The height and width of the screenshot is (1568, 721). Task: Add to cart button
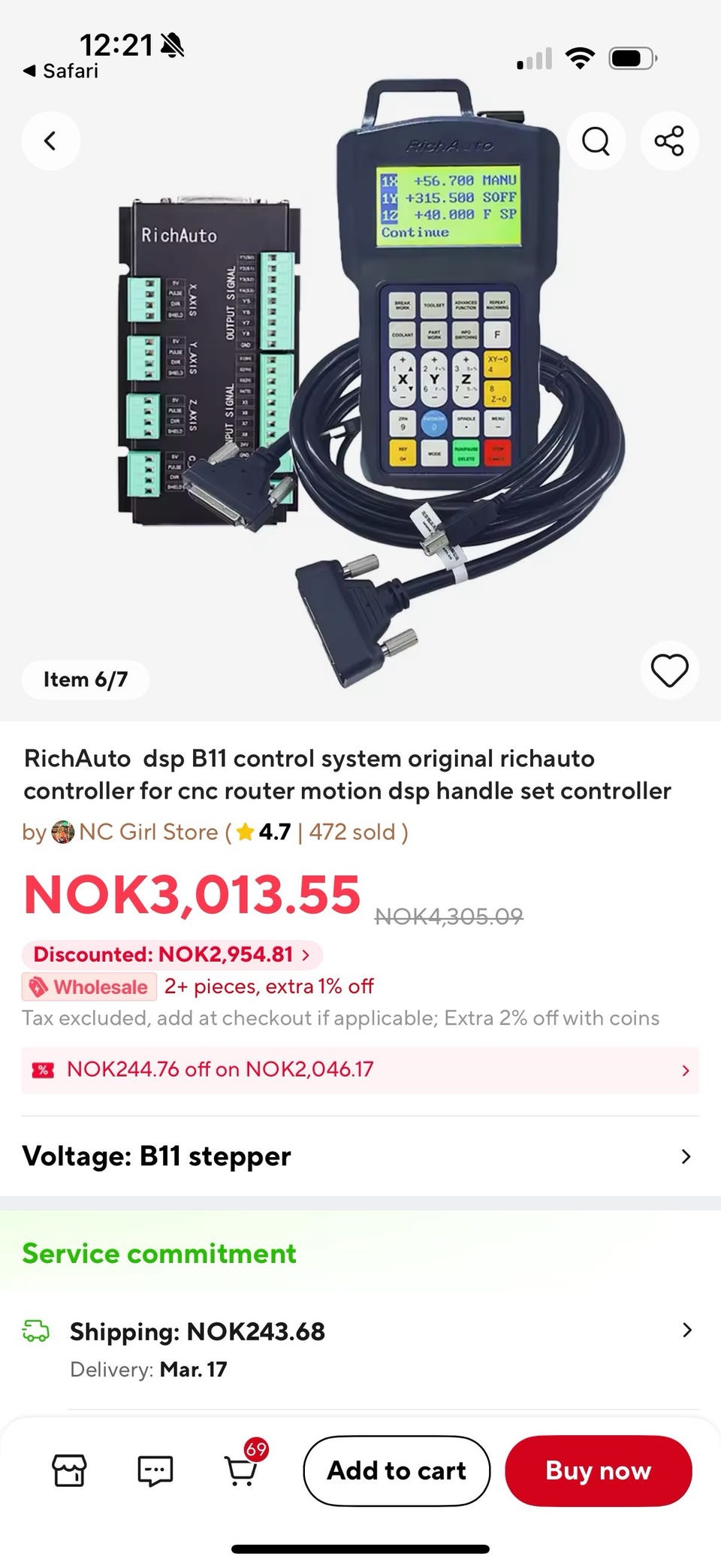pos(397,1470)
